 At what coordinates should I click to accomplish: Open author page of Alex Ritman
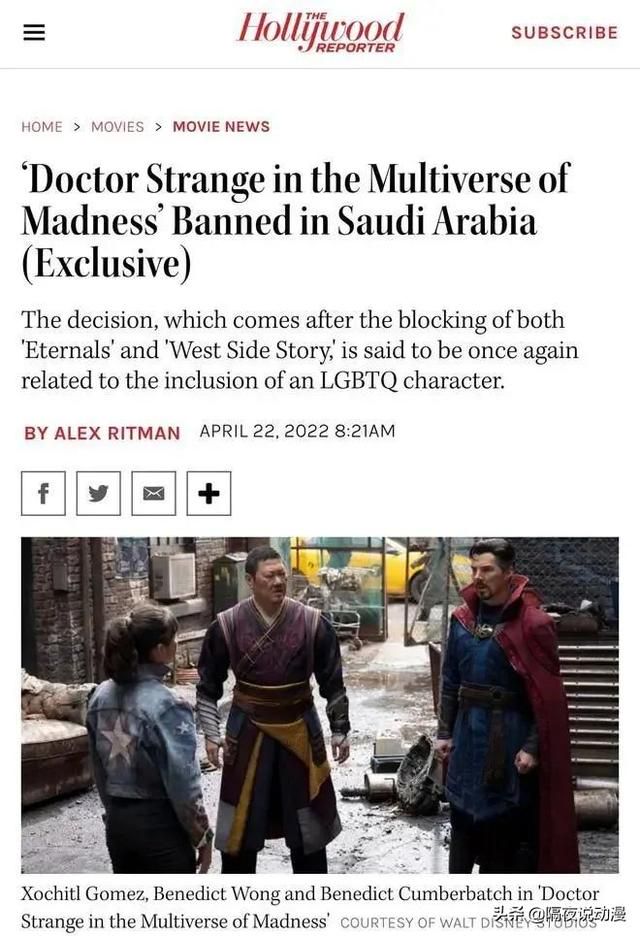tap(102, 433)
